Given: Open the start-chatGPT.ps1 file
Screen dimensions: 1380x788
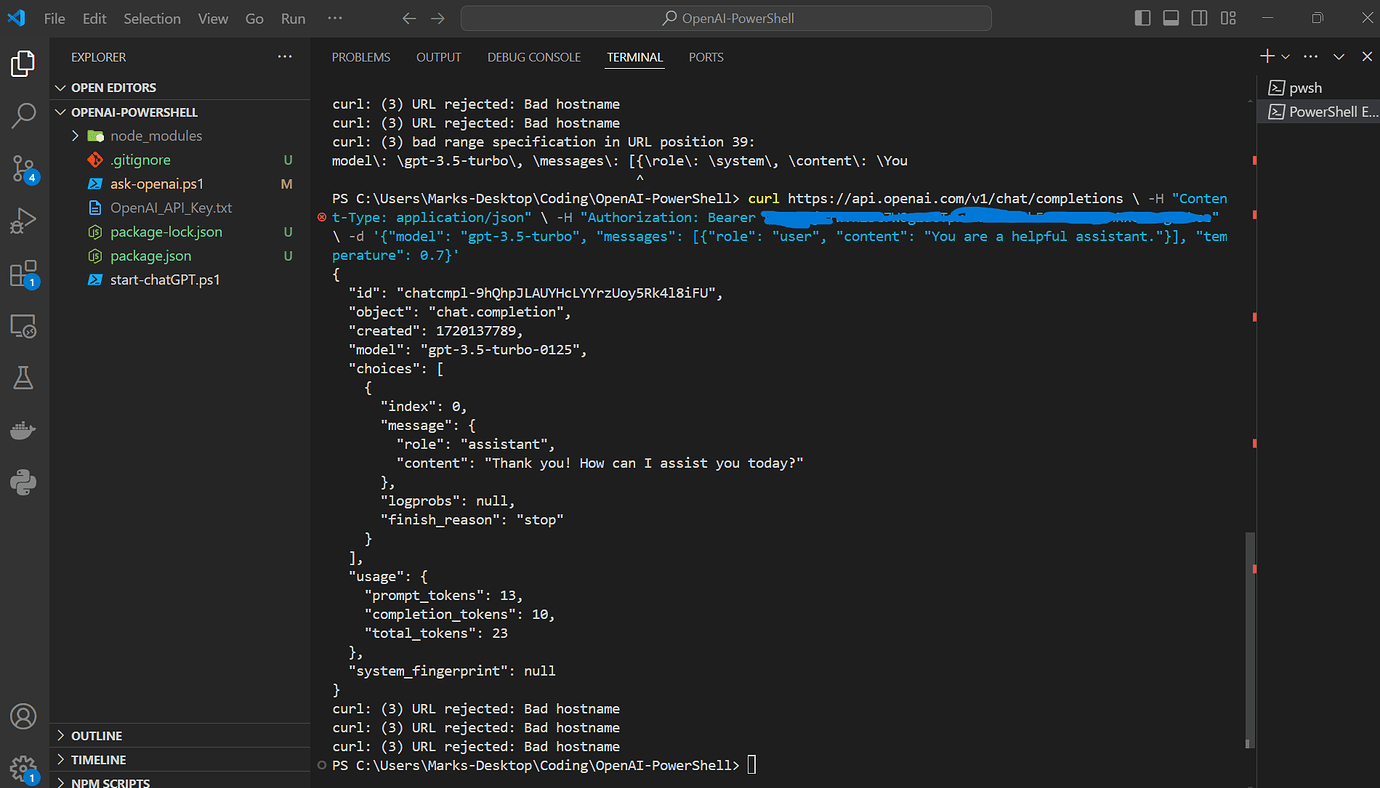Looking at the screenshot, I should 180,280.
